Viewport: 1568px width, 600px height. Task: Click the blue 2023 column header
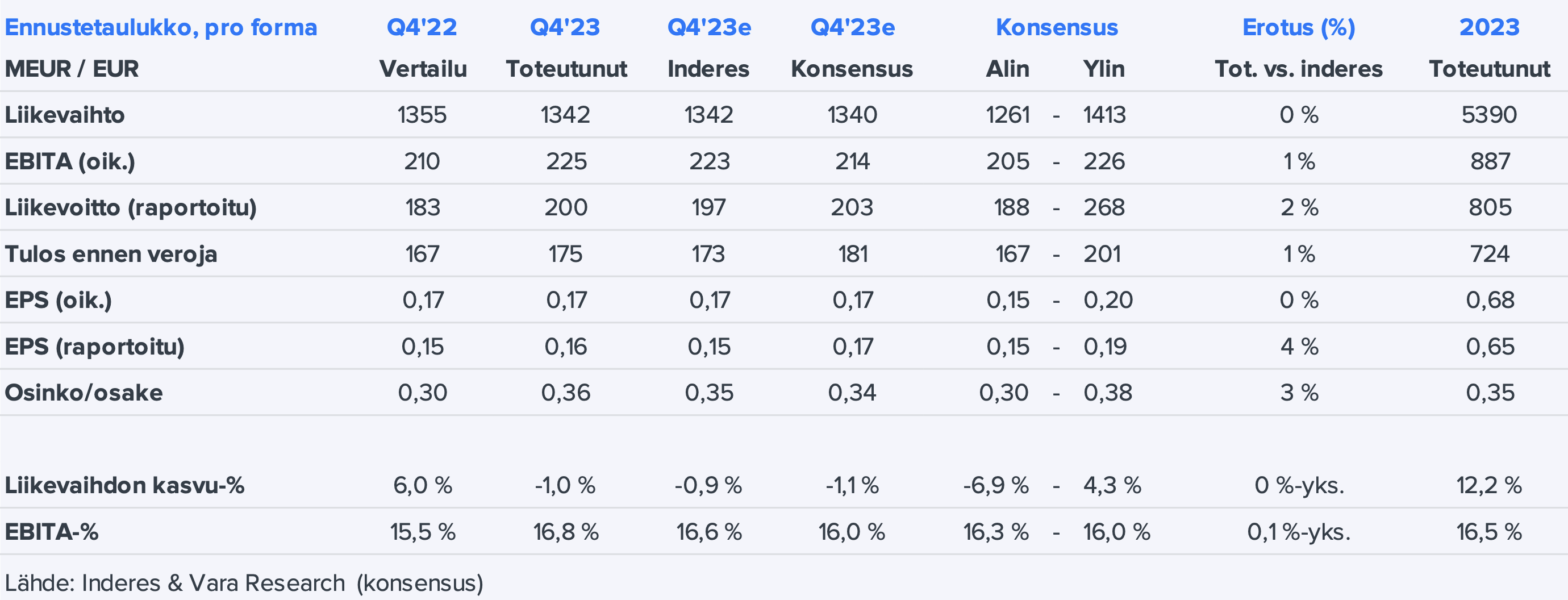coord(1489,27)
